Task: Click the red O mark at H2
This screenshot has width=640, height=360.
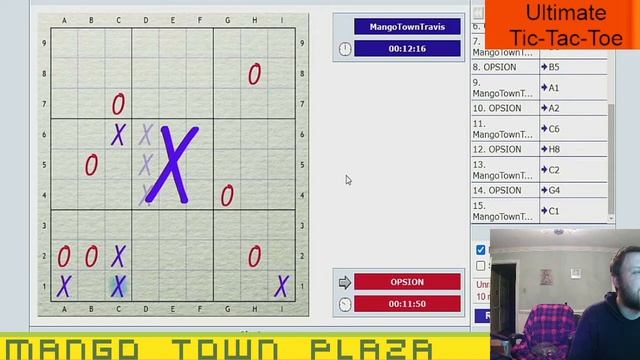Action: coord(255,256)
